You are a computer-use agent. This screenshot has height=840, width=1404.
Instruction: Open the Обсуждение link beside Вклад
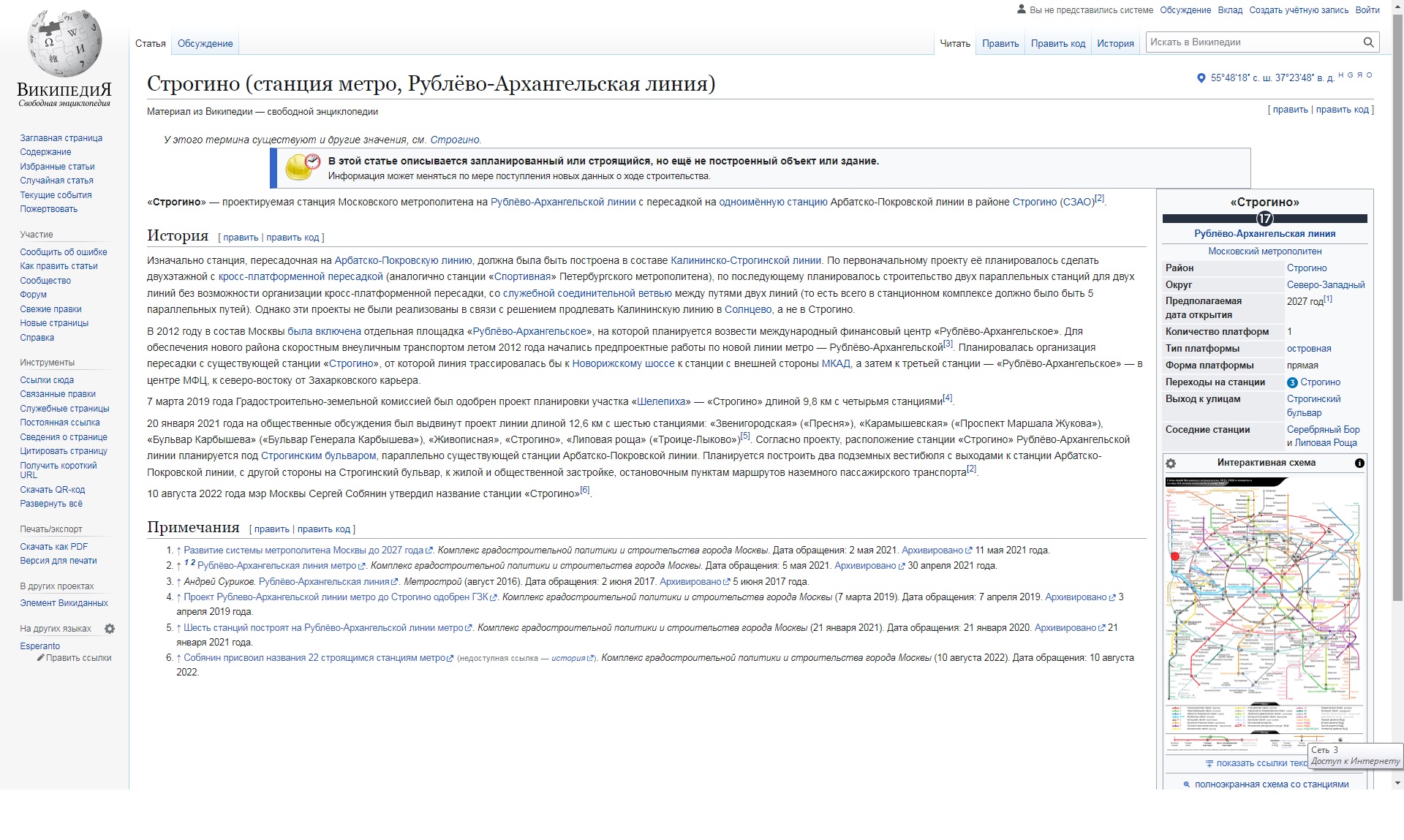[1185, 10]
